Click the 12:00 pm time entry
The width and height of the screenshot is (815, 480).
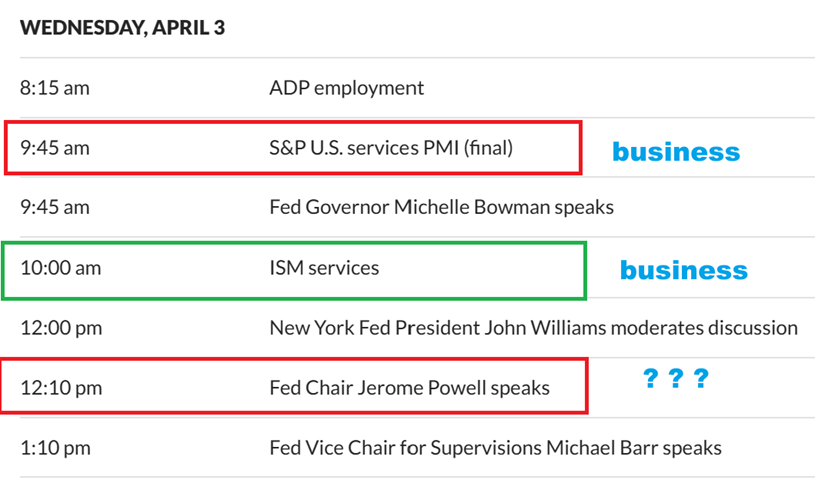click(60, 328)
